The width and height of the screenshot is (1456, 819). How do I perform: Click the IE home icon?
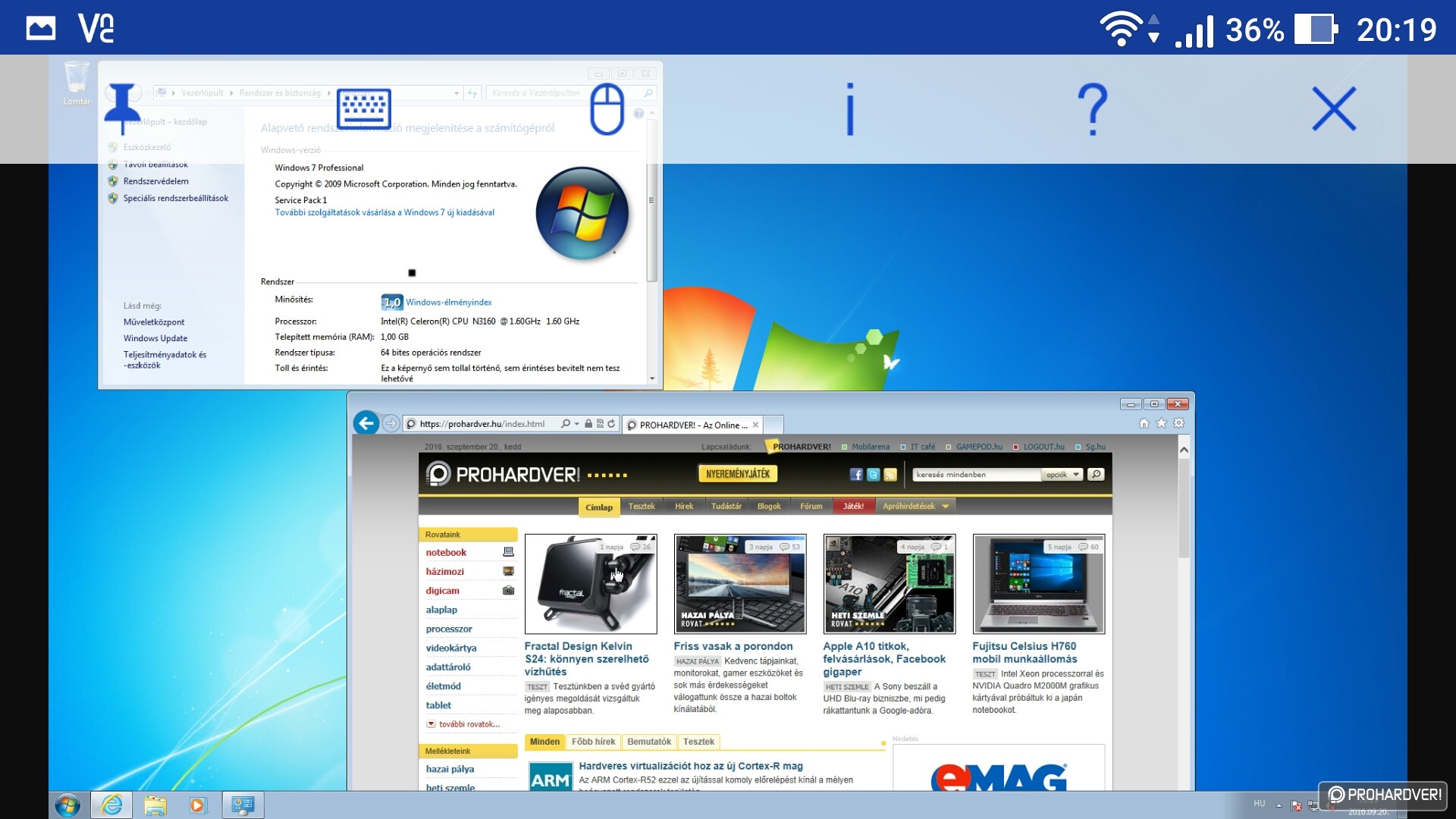click(x=1144, y=423)
